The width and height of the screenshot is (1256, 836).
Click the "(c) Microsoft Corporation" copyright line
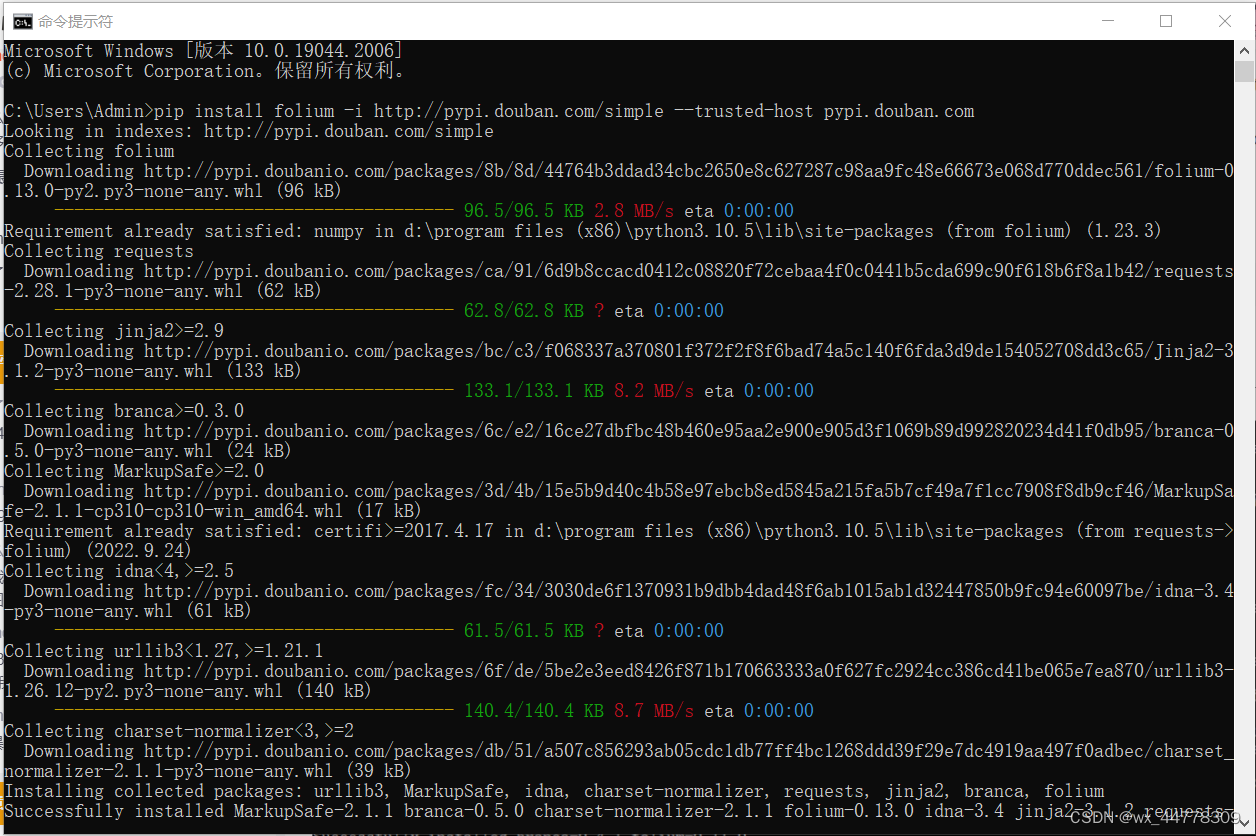pos(204,71)
